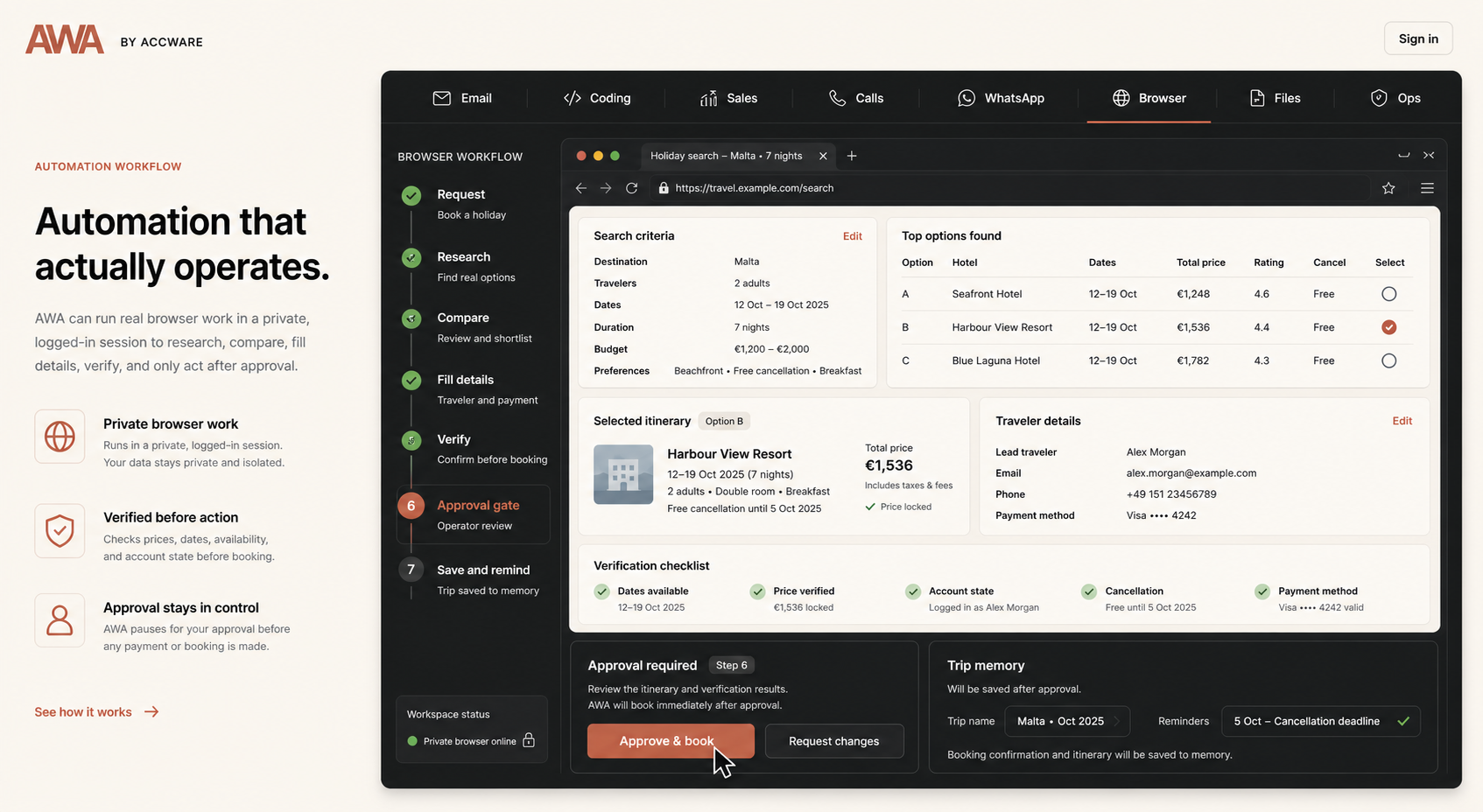Image resolution: width=1483 pixels, height=812 pixels.
Task: Click the Payment method check mark
Action: (1262, 591)
